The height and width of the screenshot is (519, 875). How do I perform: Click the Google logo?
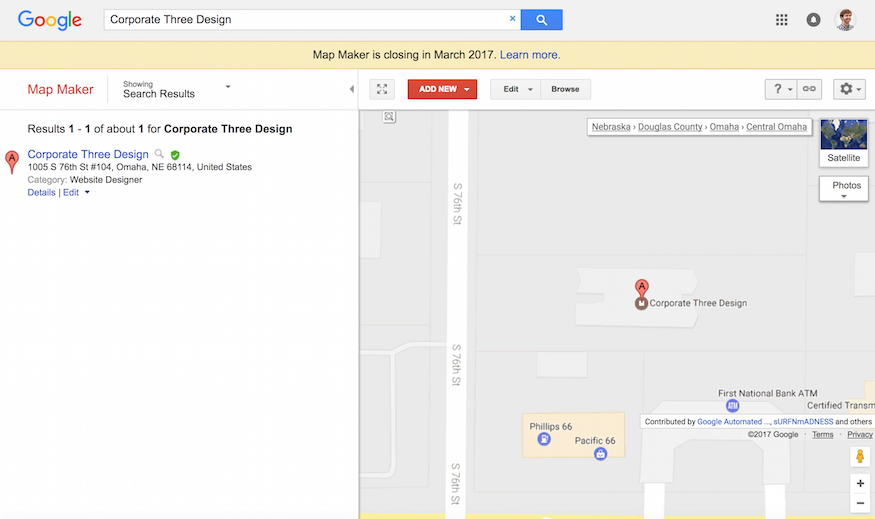(x=50, y=20)
